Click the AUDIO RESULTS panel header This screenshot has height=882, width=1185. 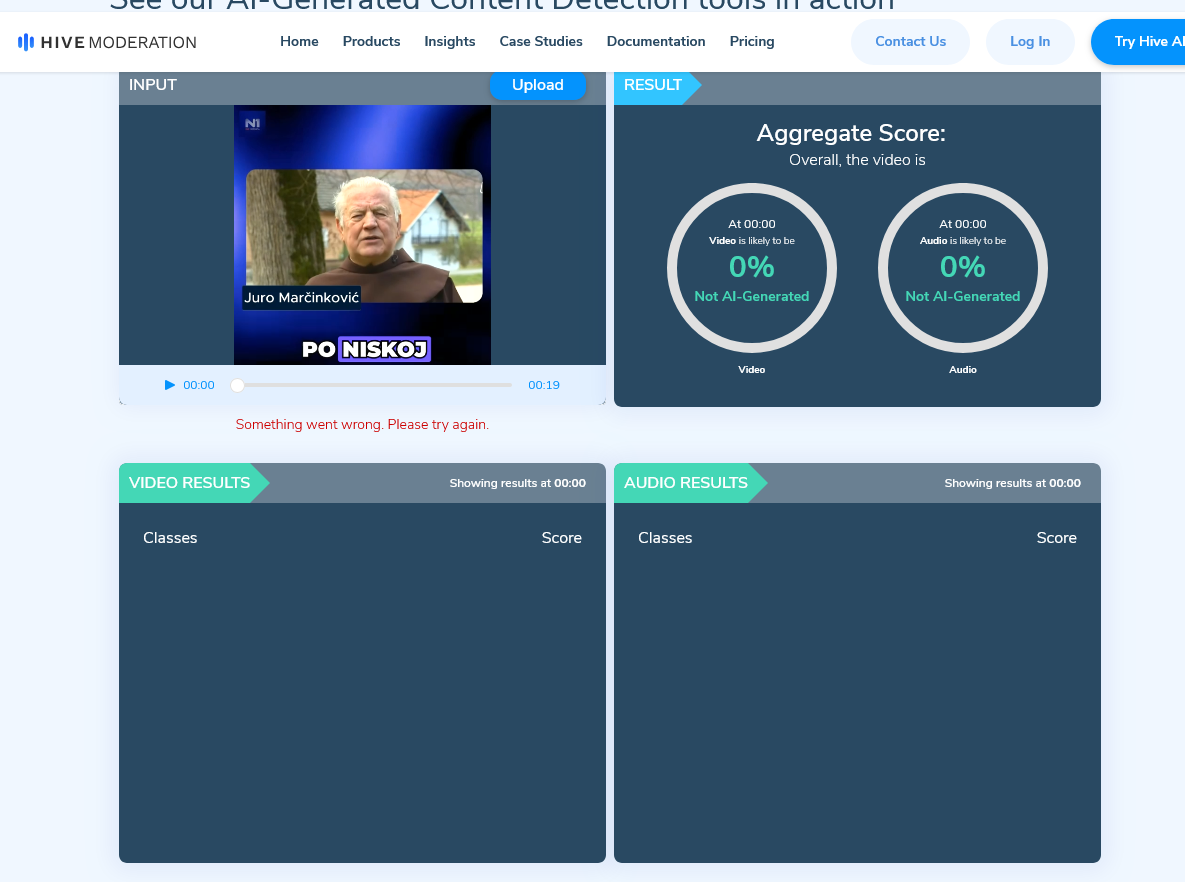pos(686,483)
